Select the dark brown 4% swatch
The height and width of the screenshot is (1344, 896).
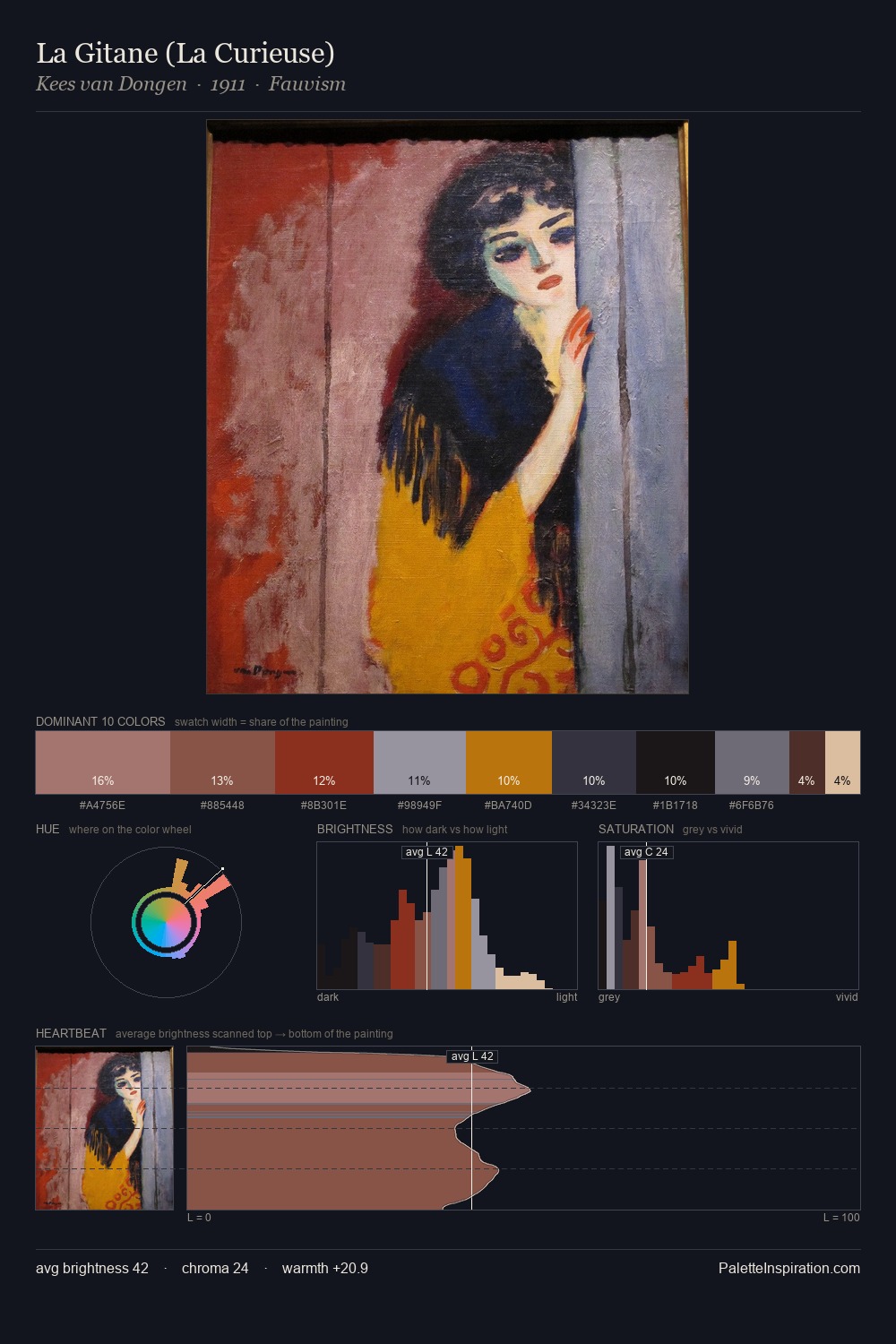[807, 762]
